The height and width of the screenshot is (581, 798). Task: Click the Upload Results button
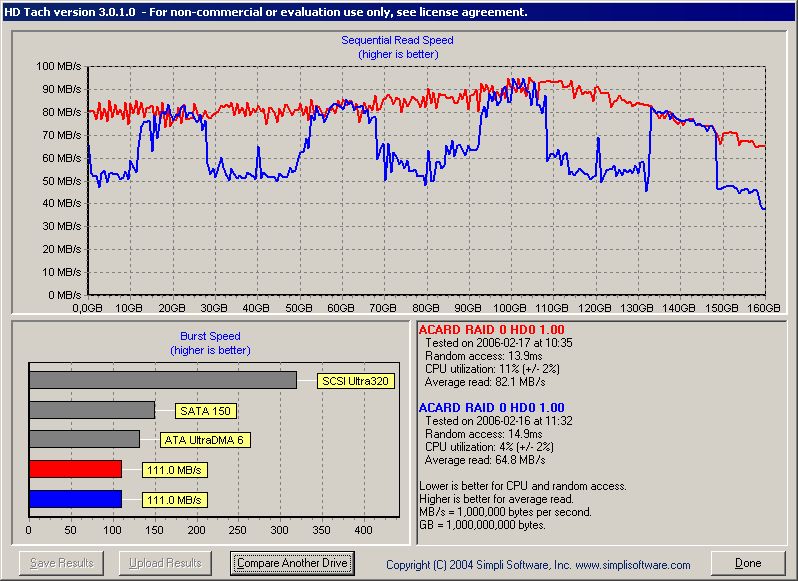coord(166,563)
